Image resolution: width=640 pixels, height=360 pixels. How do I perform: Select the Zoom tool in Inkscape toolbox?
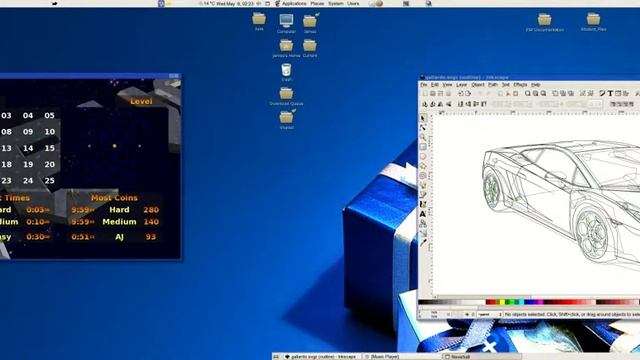tap(423, 138)
